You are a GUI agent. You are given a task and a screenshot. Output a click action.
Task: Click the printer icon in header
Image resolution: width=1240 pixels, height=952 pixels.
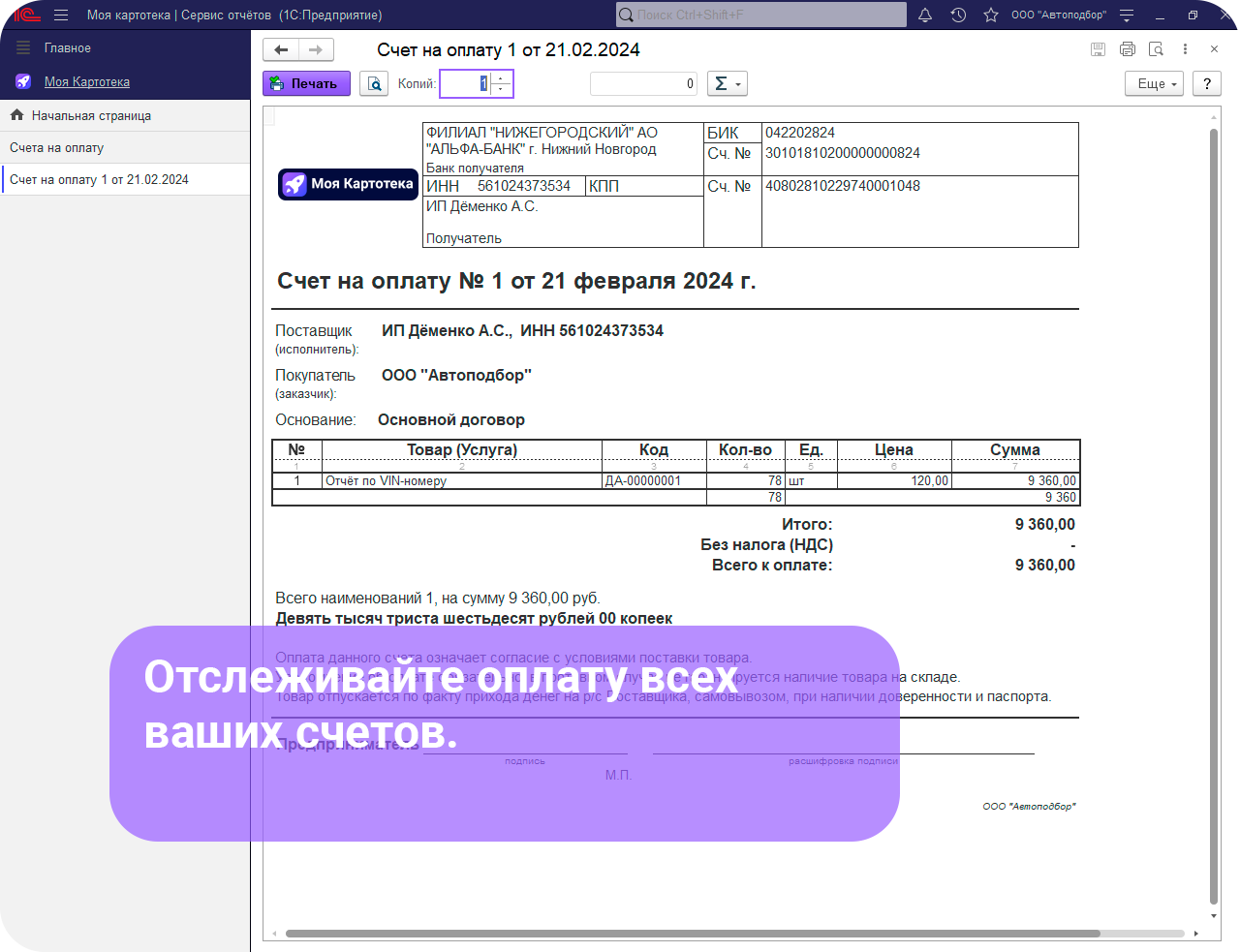coord(1128,49)
